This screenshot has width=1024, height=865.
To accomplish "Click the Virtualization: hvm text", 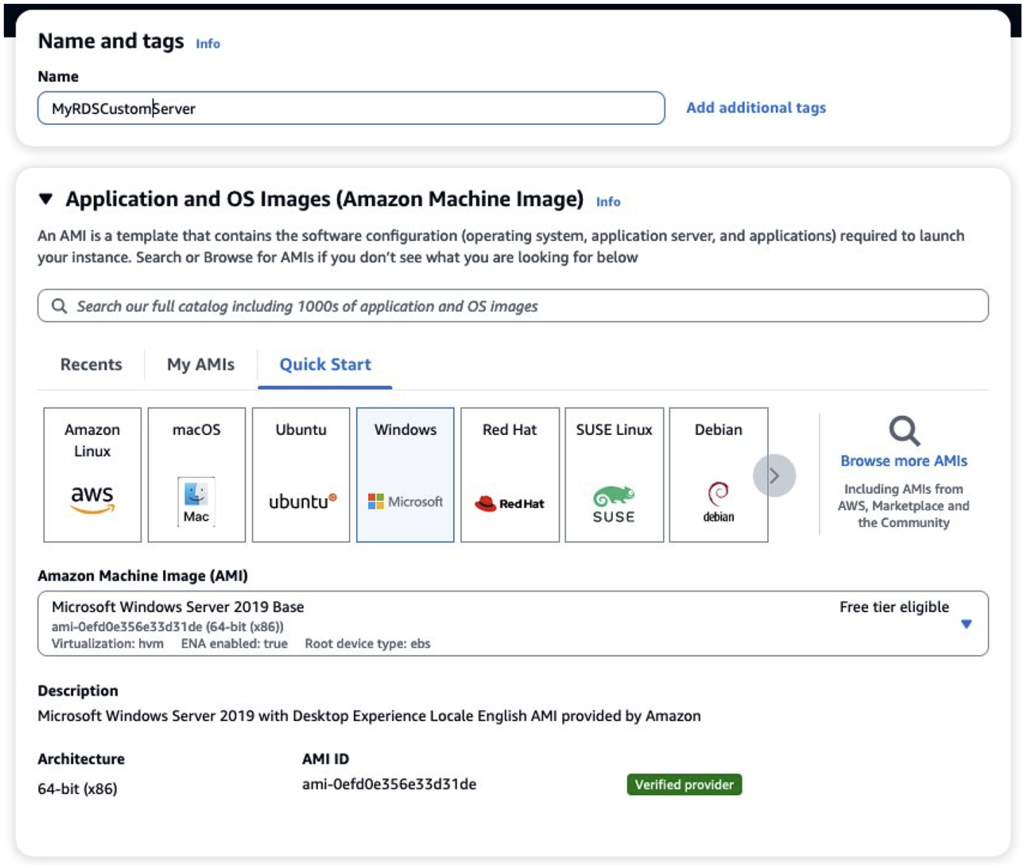I will point(108,644).
